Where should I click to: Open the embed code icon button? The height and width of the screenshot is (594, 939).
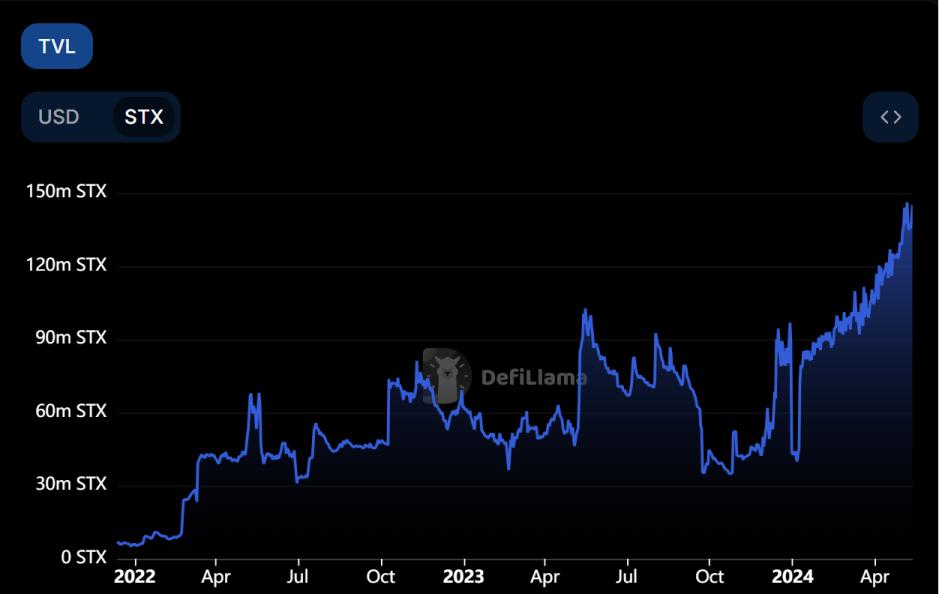coord(890,117)
